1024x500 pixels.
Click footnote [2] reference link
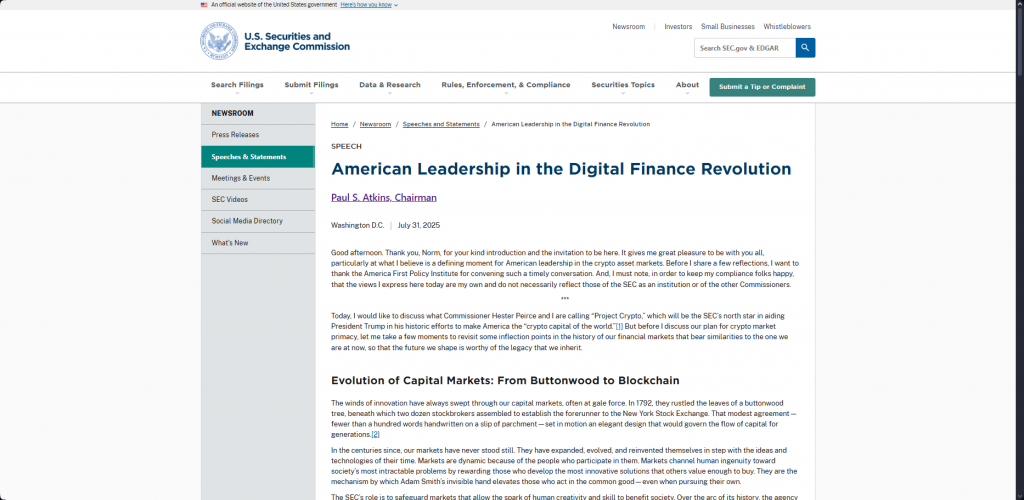(x=376, y=435)
